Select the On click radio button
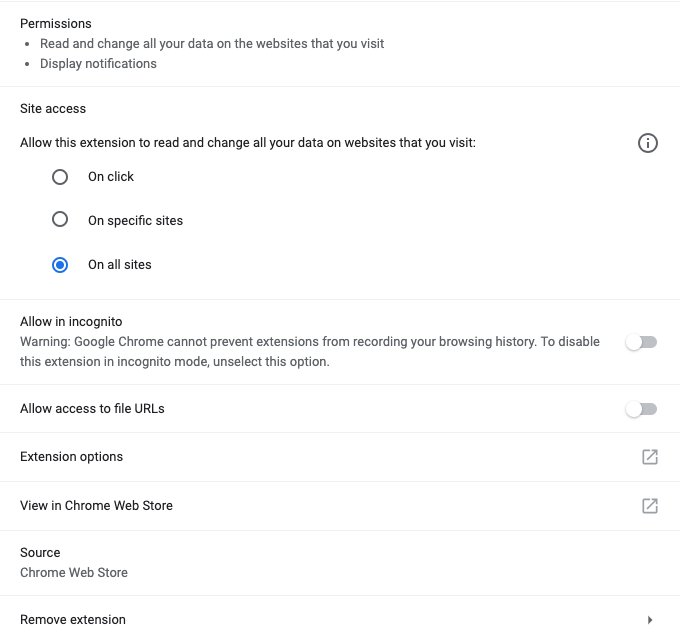This screenshot has height=636, width=680. [60, 177]
